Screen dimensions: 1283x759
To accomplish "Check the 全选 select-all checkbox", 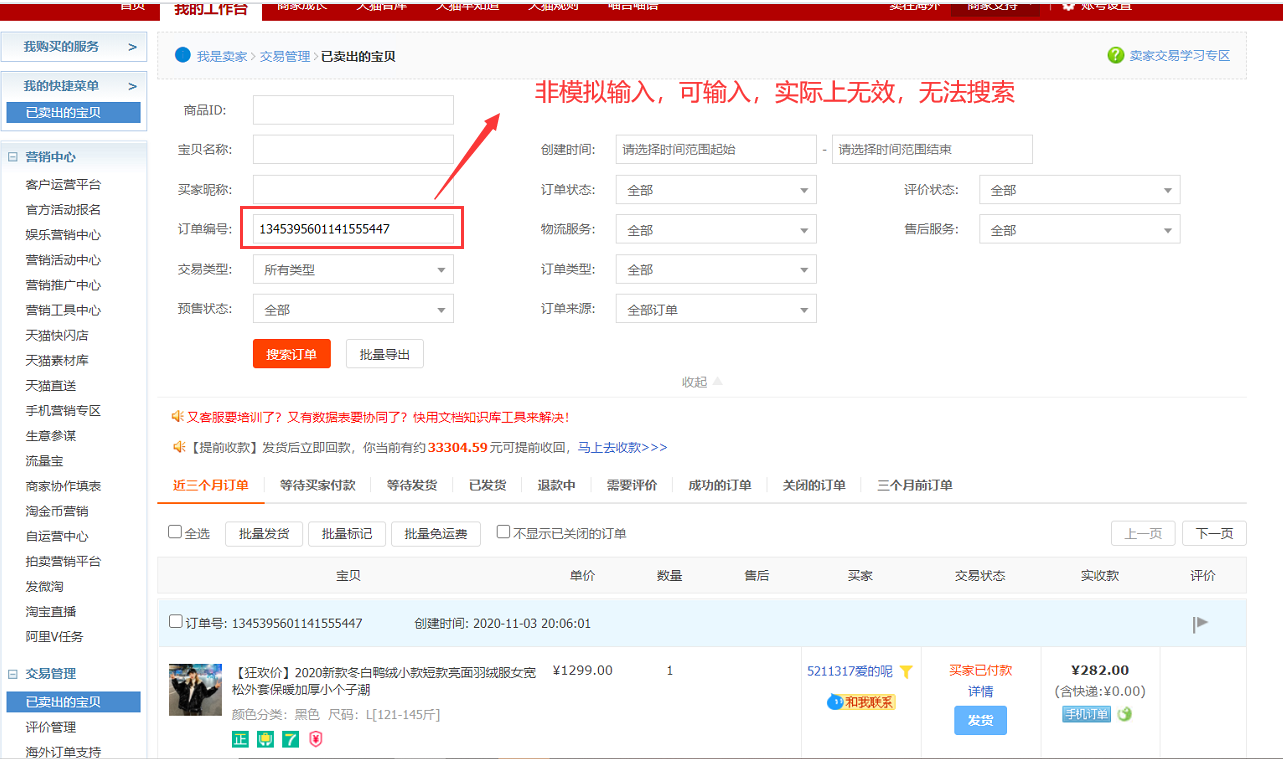I will [175, 532].
